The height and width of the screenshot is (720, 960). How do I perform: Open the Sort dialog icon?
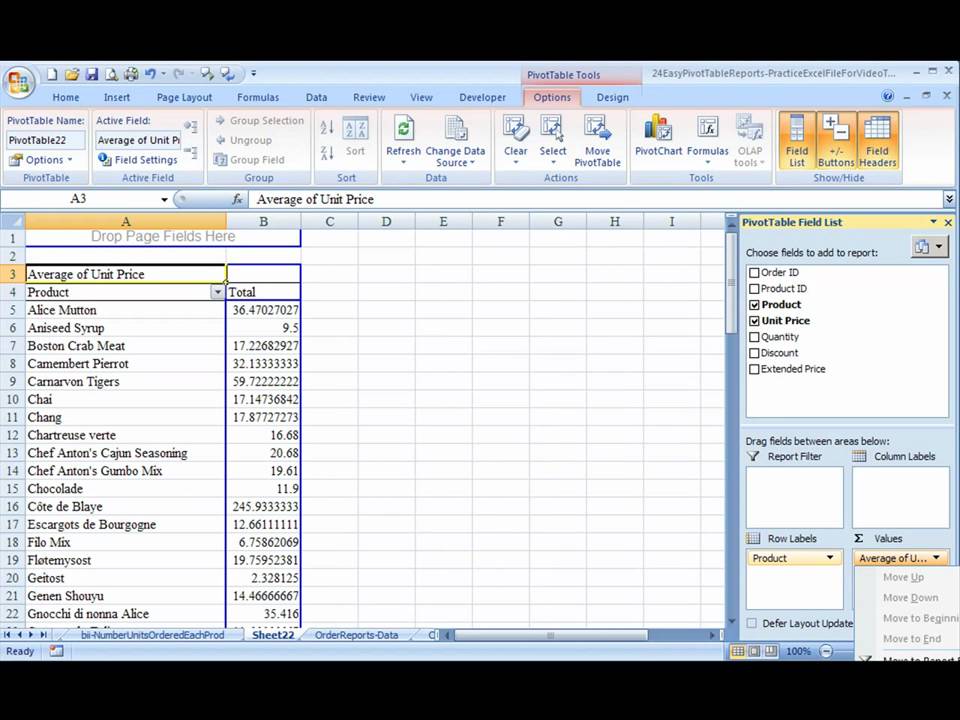coord(355,137)
